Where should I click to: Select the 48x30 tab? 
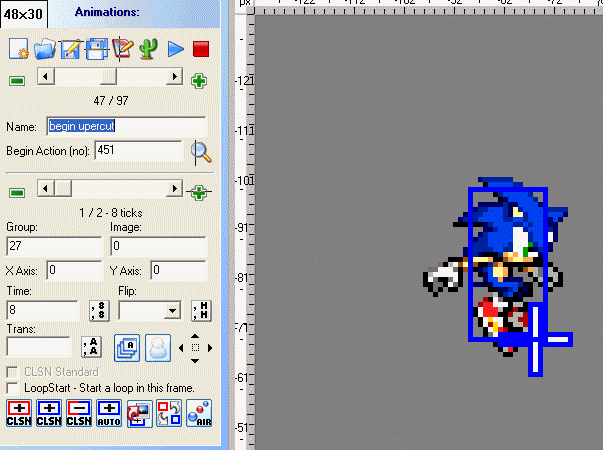[24, 14]
